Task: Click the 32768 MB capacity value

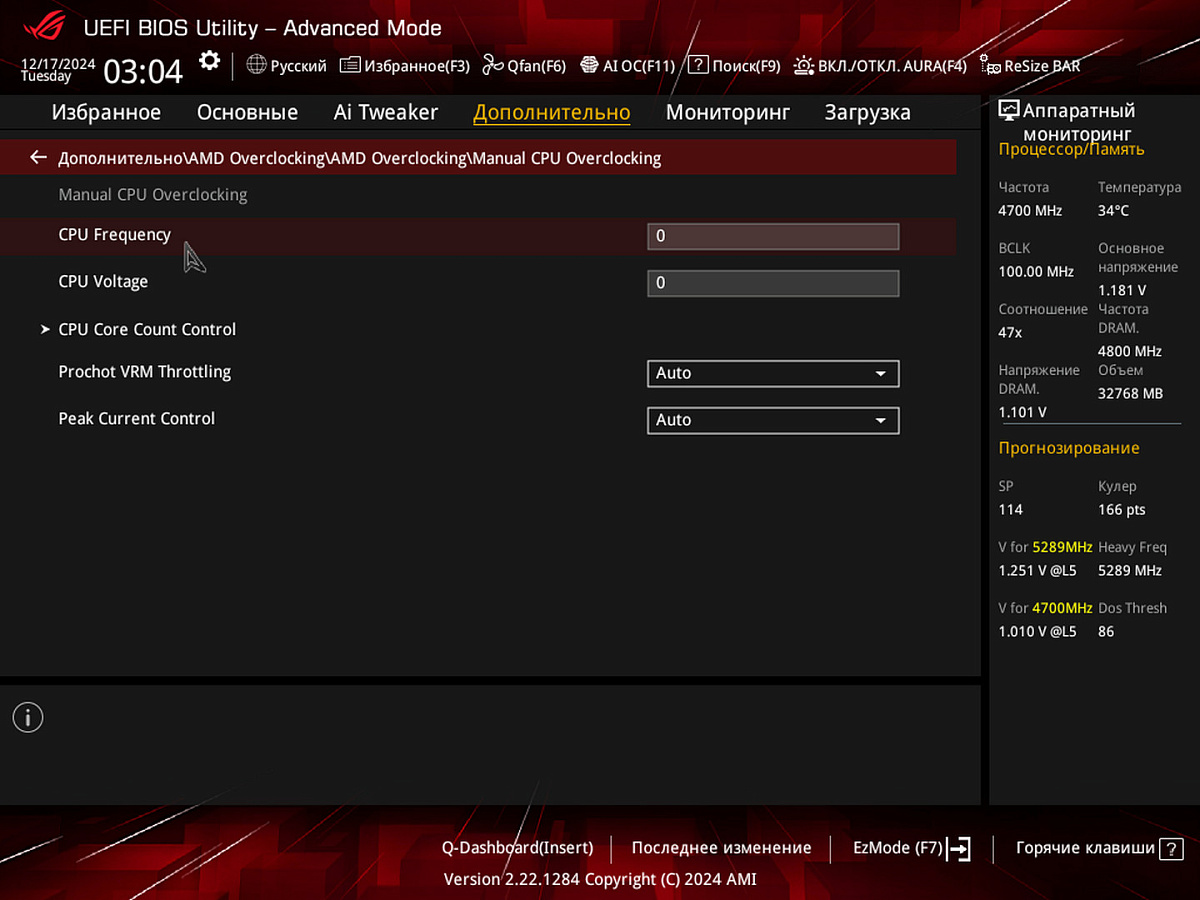Action: point(1130,394)
